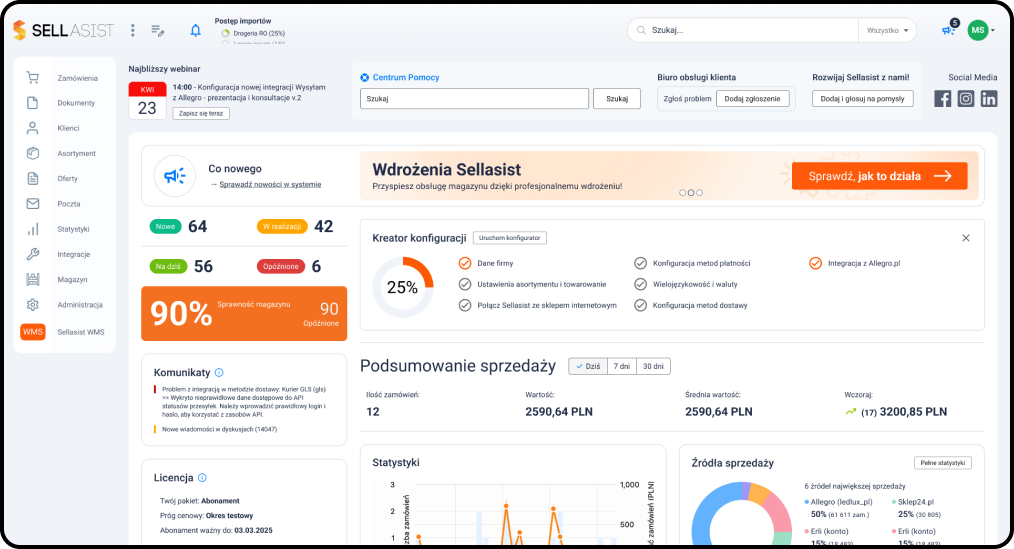Click the Asortyment box icon

(x=32, y=153)
